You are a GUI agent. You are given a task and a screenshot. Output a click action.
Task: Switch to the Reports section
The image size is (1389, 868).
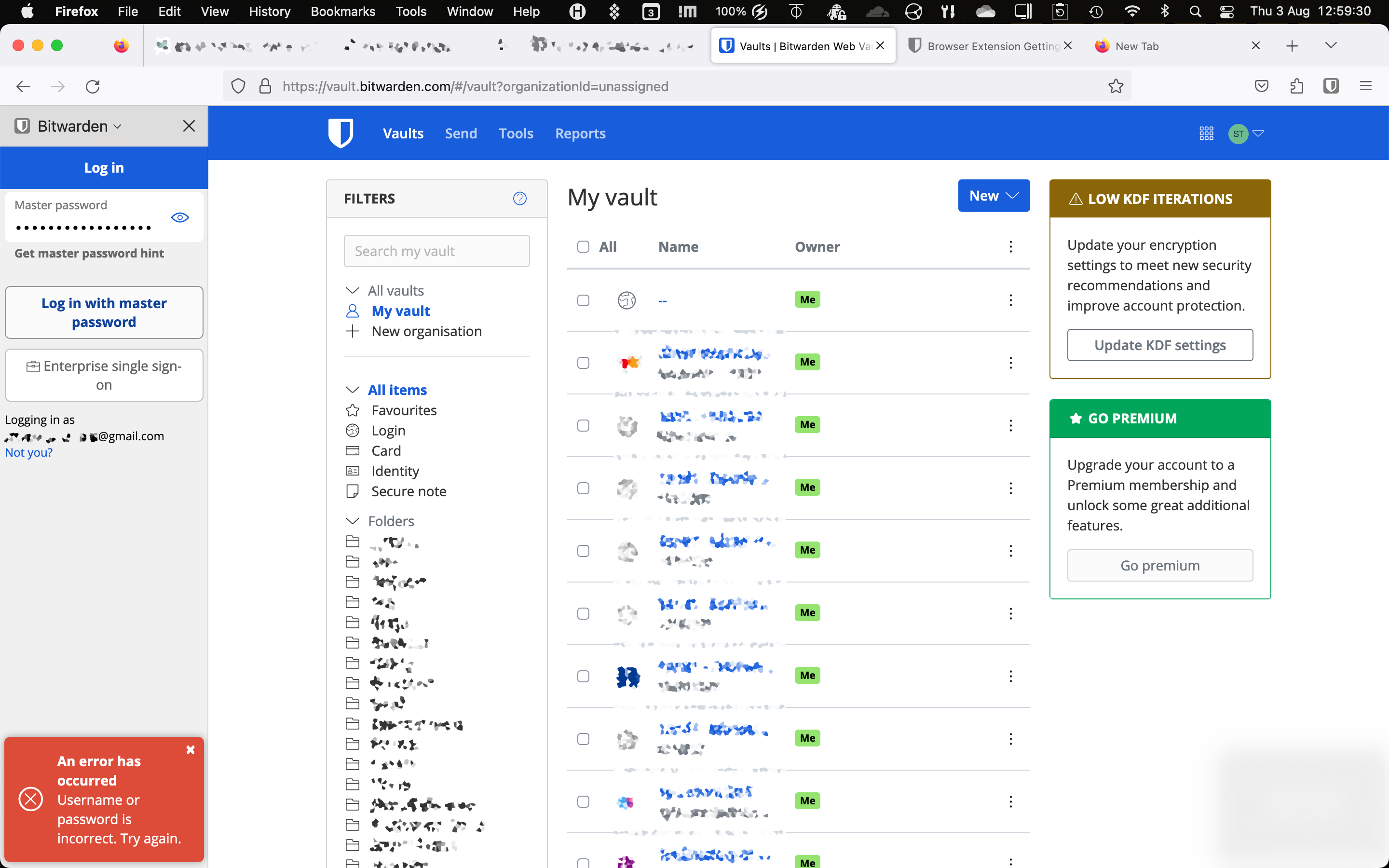(x=580, y=133)
